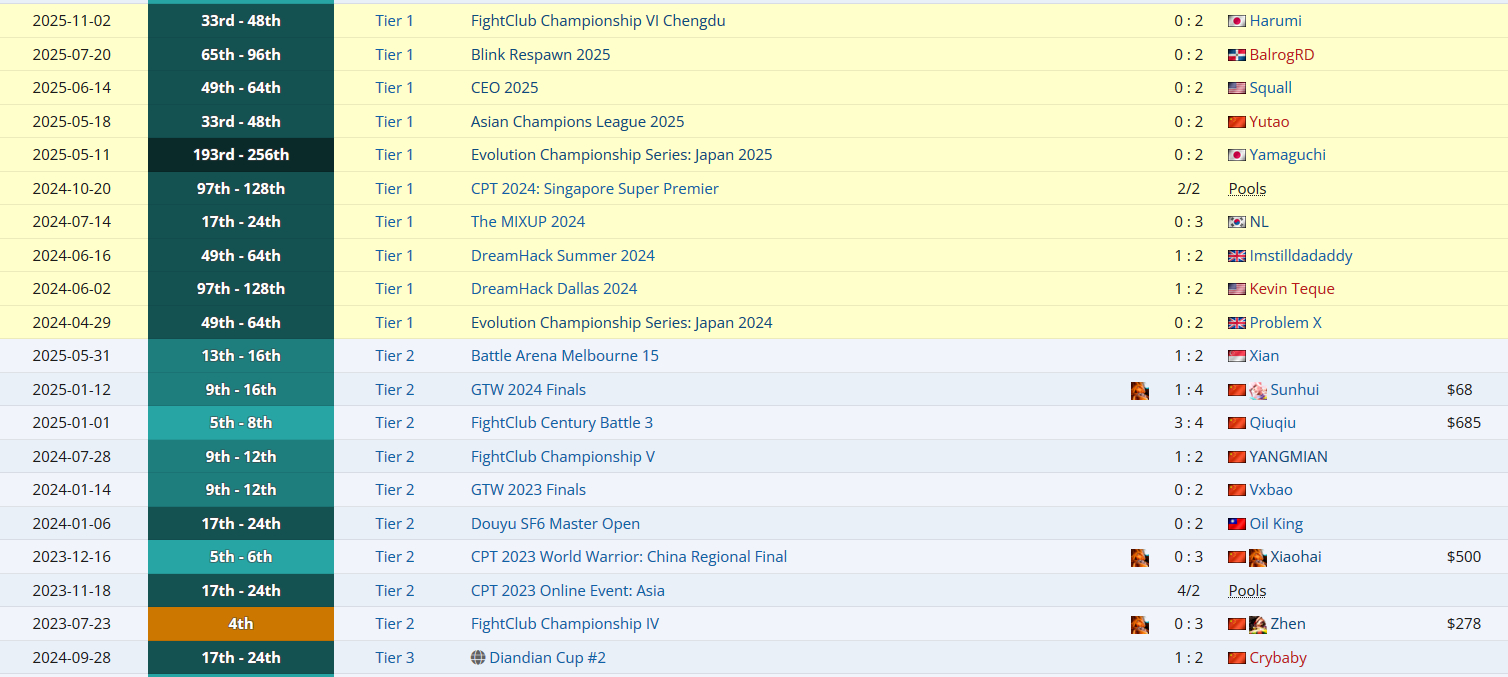The height and width of the screenshot is (677, 1508).
Task: Click the China flag next to YANGMIAN
Action: (x=1237, y=457)
